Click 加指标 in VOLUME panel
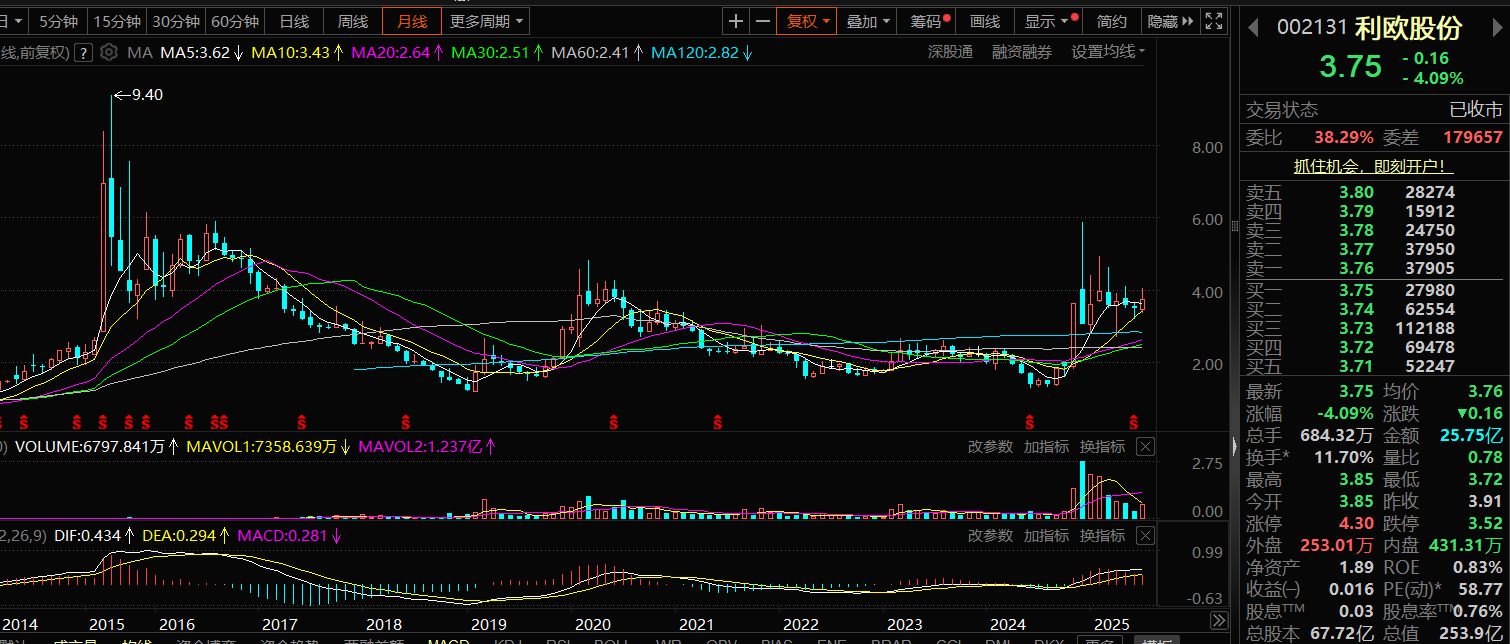 pos(1046,446)
